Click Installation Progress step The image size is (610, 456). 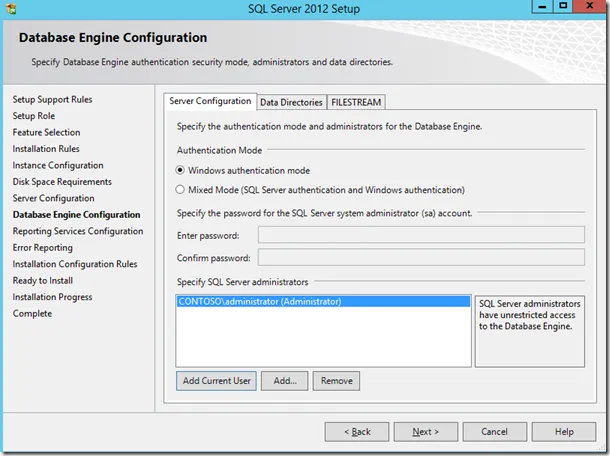tap(52, 297)
